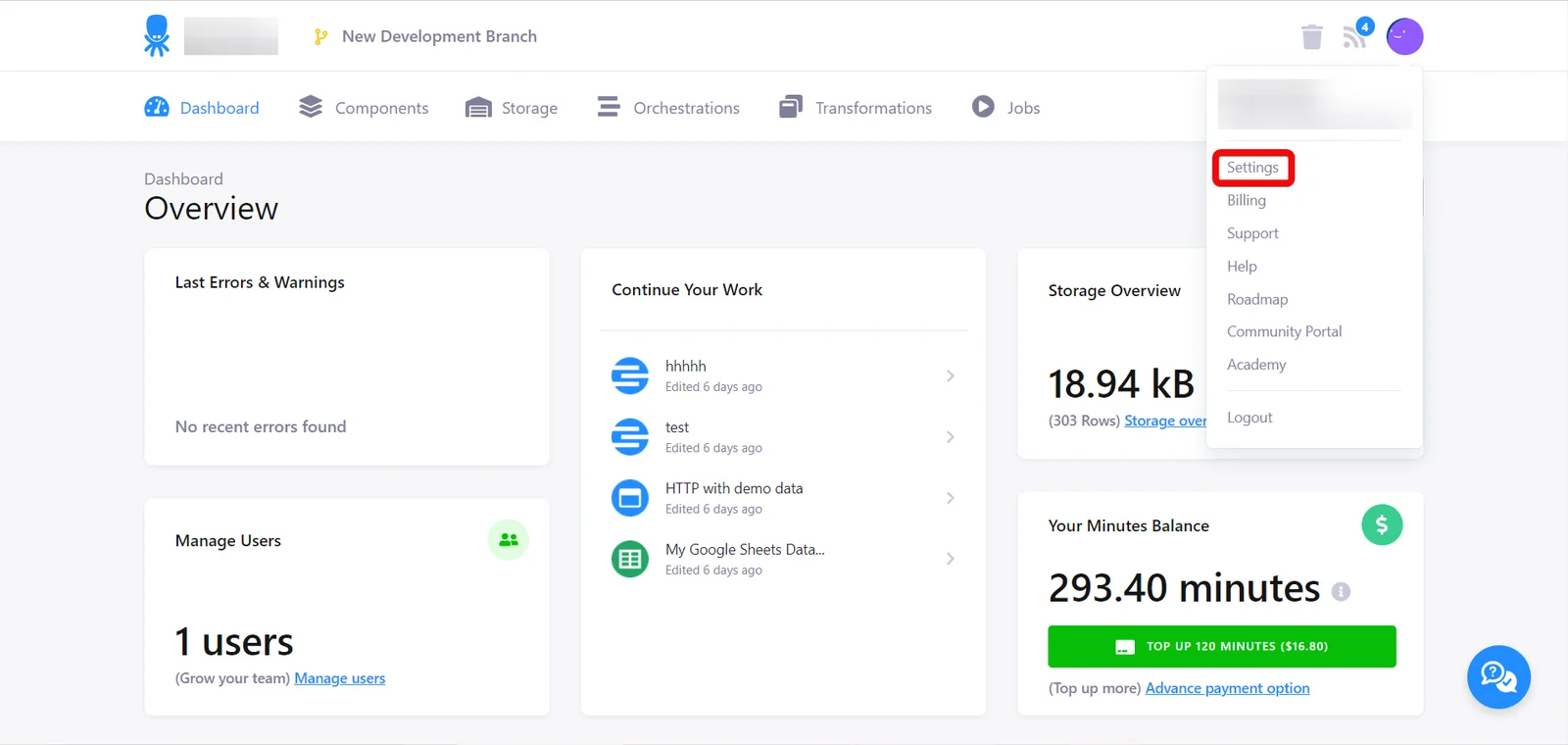Follow the Advance payment option link
Image resolution: width=1568 pixels, height=745 pixels.
[1227, 688]
